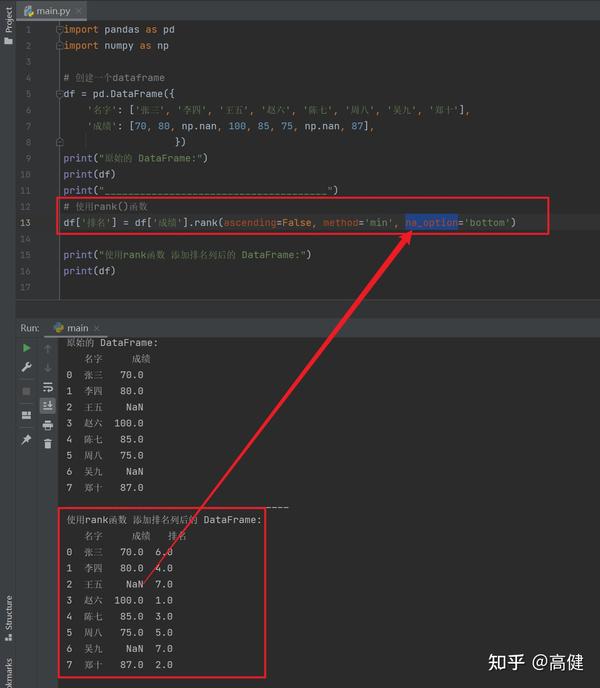Collapse the df DataFrame definition fold
Viewport: 600px width, 688px height.
pyautogui.click(x=60, y=94)
